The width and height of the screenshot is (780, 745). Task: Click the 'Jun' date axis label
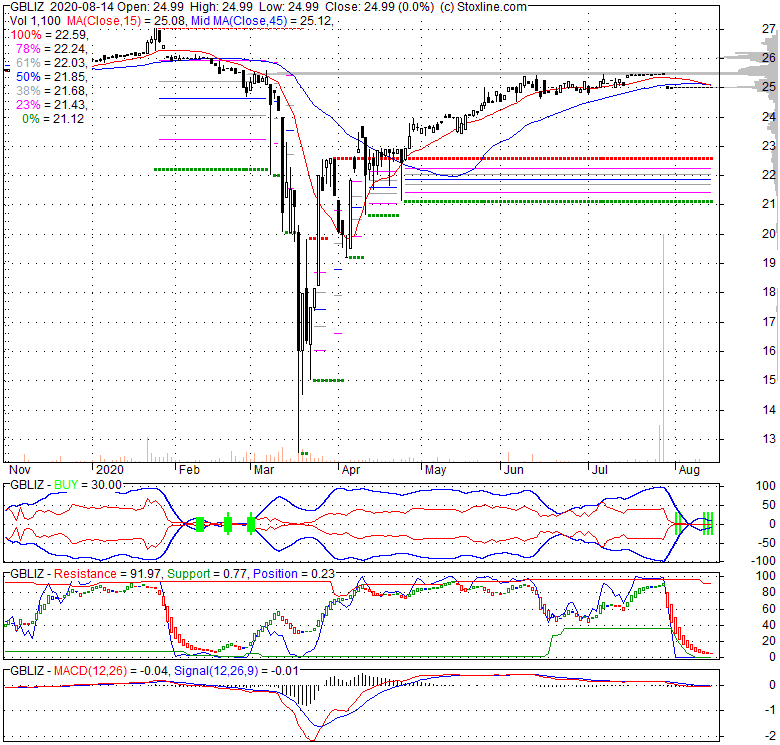tap(513, 470)
